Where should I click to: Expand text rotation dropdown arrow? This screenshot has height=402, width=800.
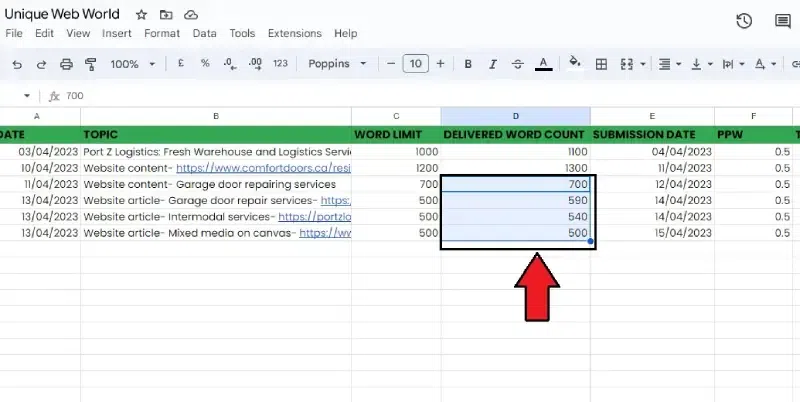pyautogui.click(x=773, y=64)
